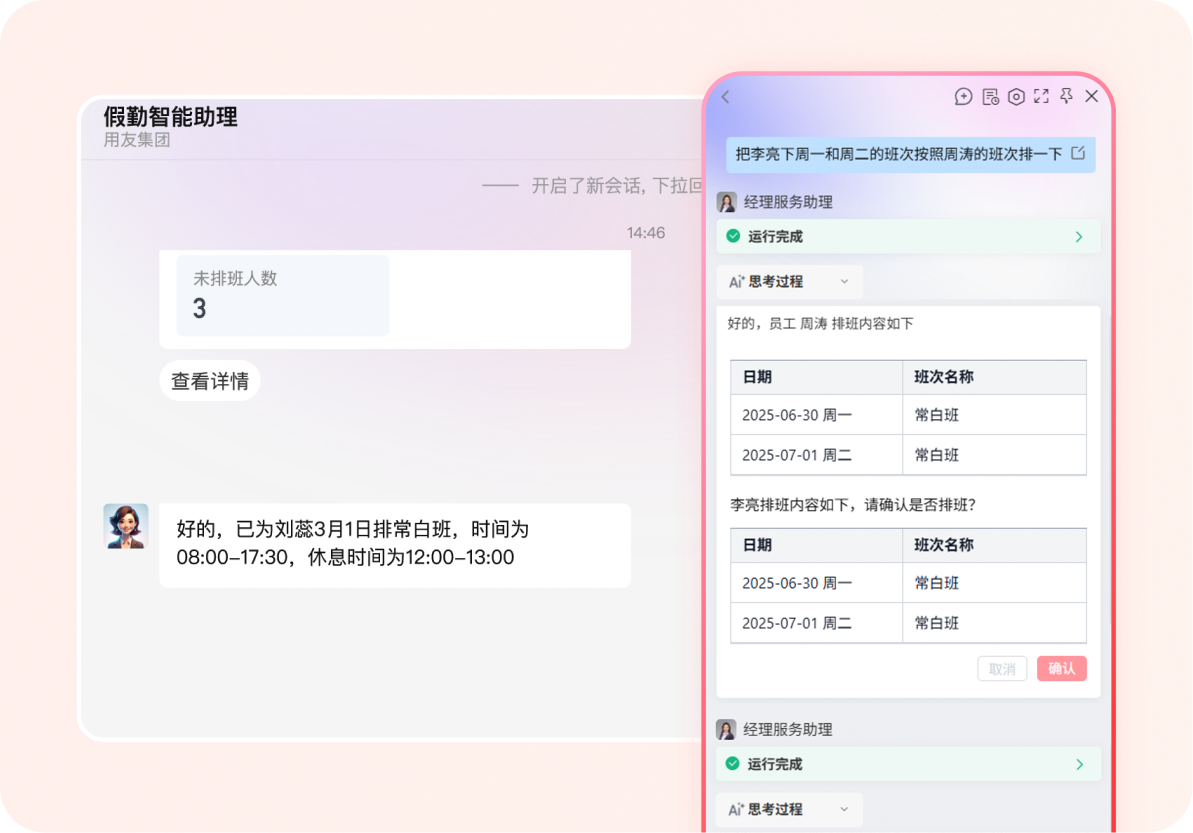Screen dimensions: 1193x833
Task: Select 2025-06-30 周一 row in 李亮 table
Action: coord(908,583)
